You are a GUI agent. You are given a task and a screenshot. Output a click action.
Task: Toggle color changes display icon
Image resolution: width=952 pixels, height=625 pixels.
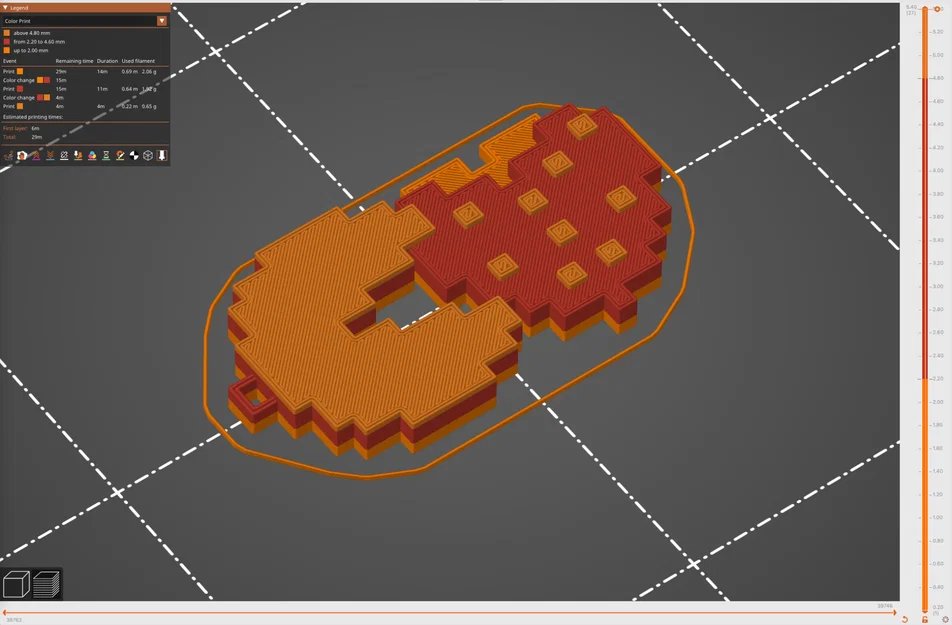click(92, 155)
